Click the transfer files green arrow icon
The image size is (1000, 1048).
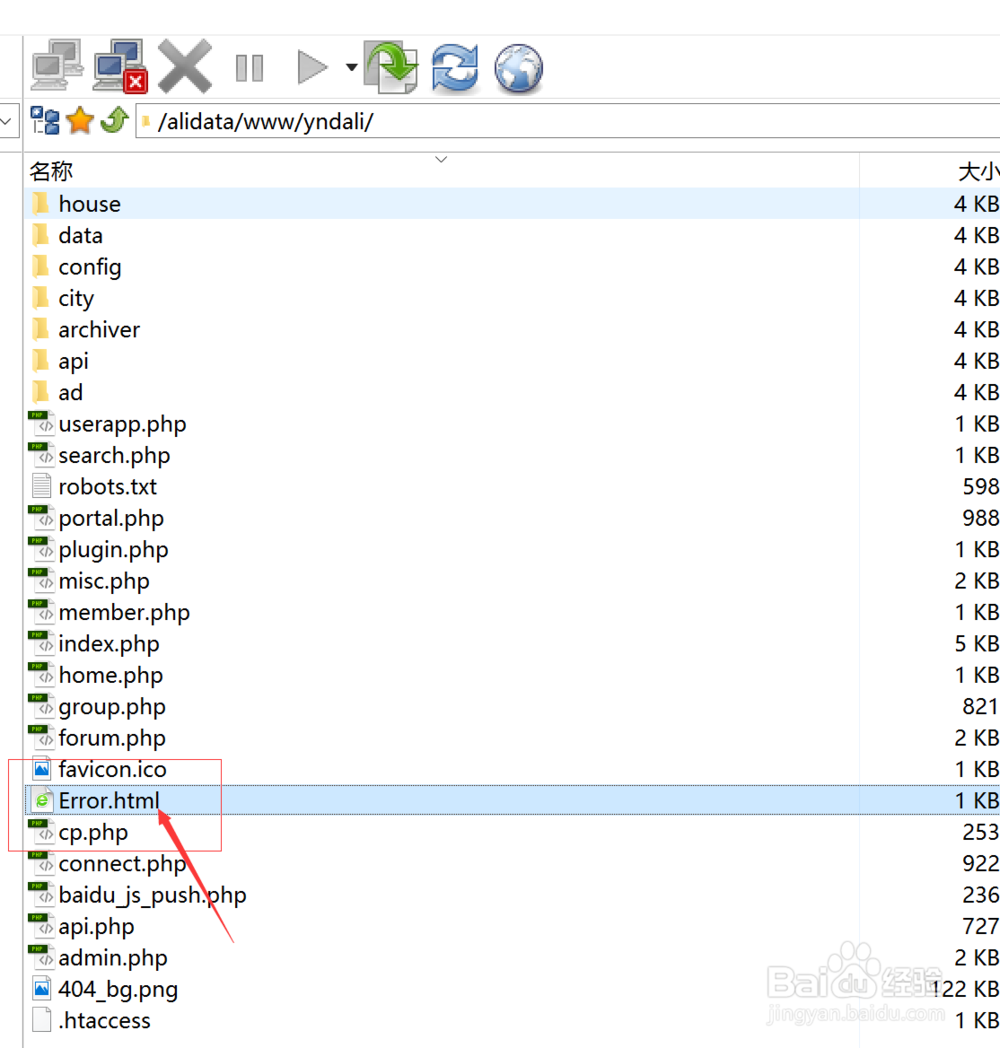click(391, 66)
